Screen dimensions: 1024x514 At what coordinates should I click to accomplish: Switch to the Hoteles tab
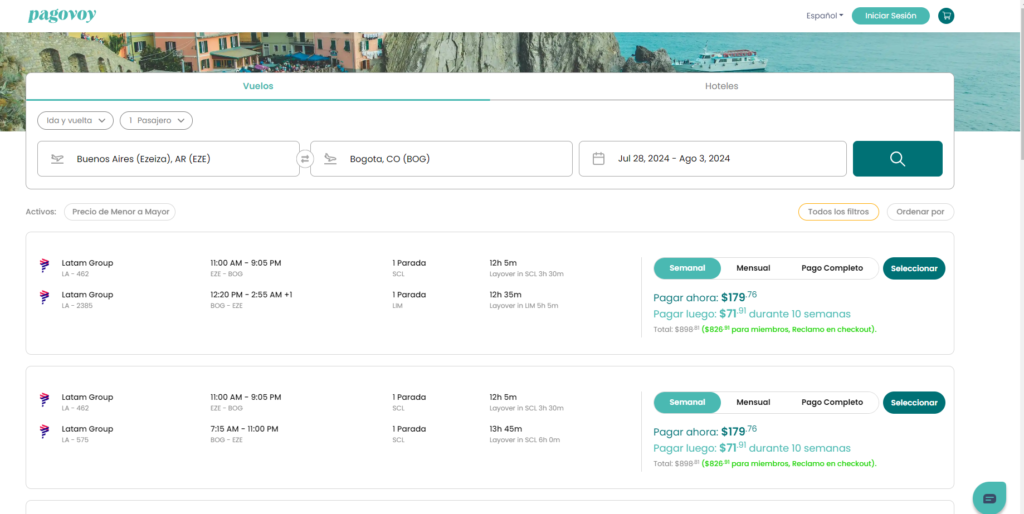(x=721, y=86)
